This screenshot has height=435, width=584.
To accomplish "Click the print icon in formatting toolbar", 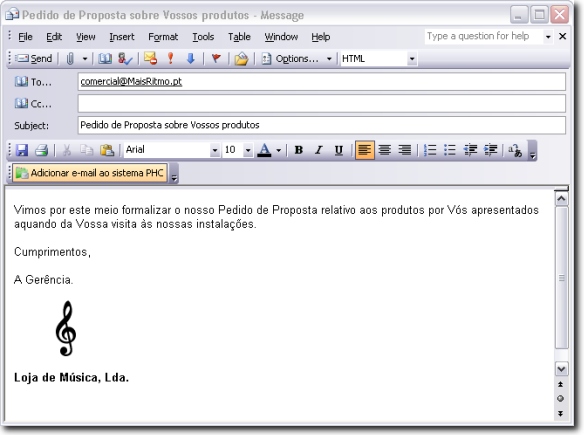I will coord(42,150).
